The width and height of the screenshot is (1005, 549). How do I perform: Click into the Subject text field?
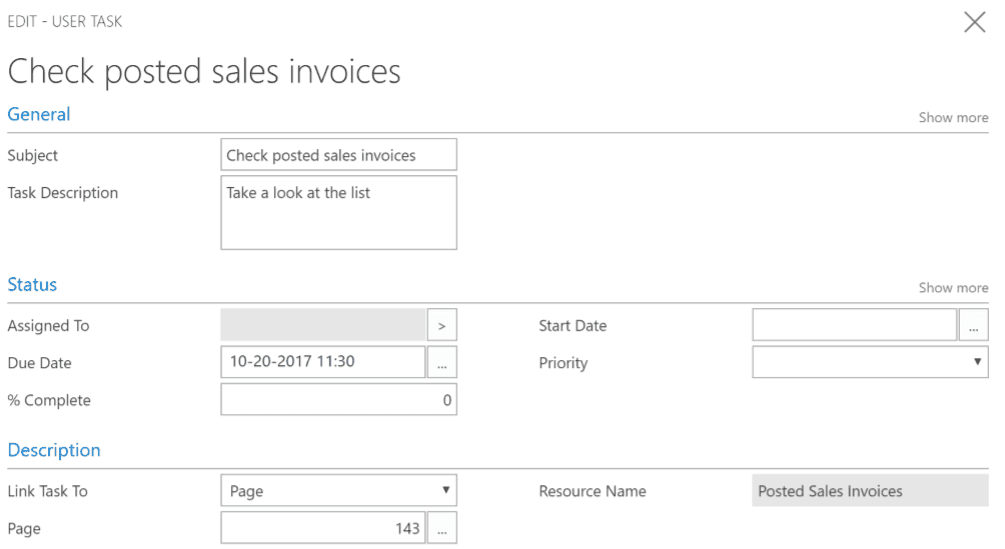pos(338,155)
